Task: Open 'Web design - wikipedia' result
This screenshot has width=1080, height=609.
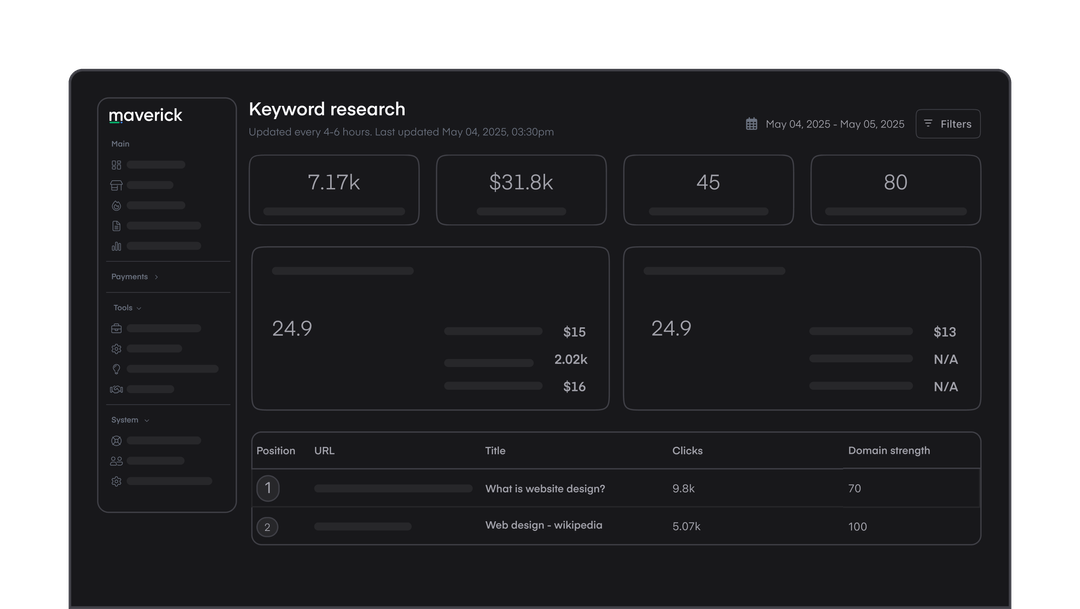Action: click(544, 525)
